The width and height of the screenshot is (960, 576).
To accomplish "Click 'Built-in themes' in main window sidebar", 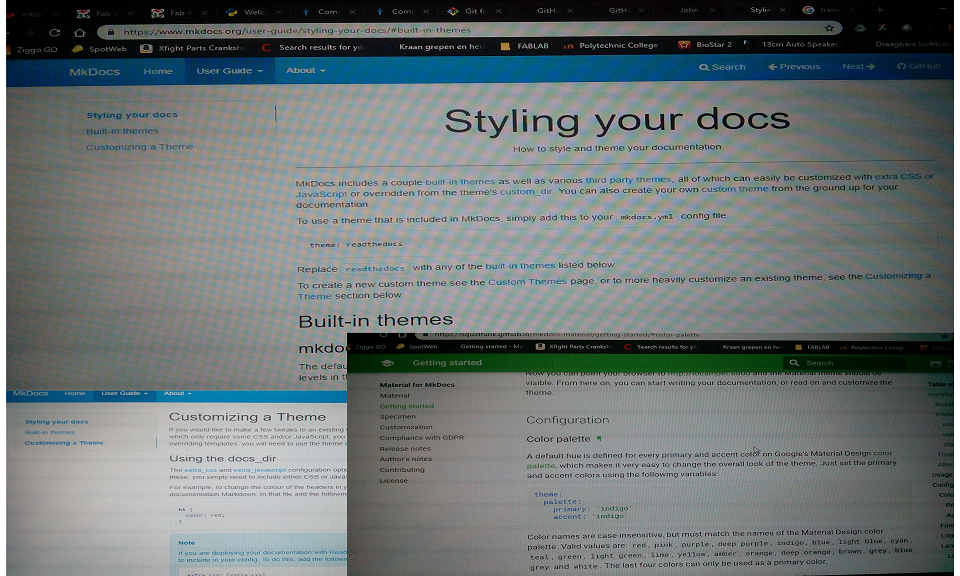I will [x=122, y=131].
